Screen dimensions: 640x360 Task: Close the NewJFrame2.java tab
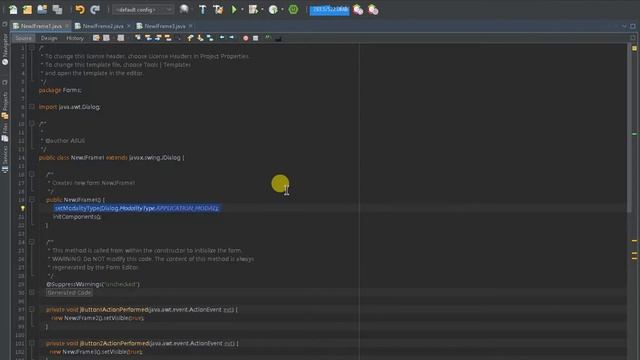(x=129, y=26)
